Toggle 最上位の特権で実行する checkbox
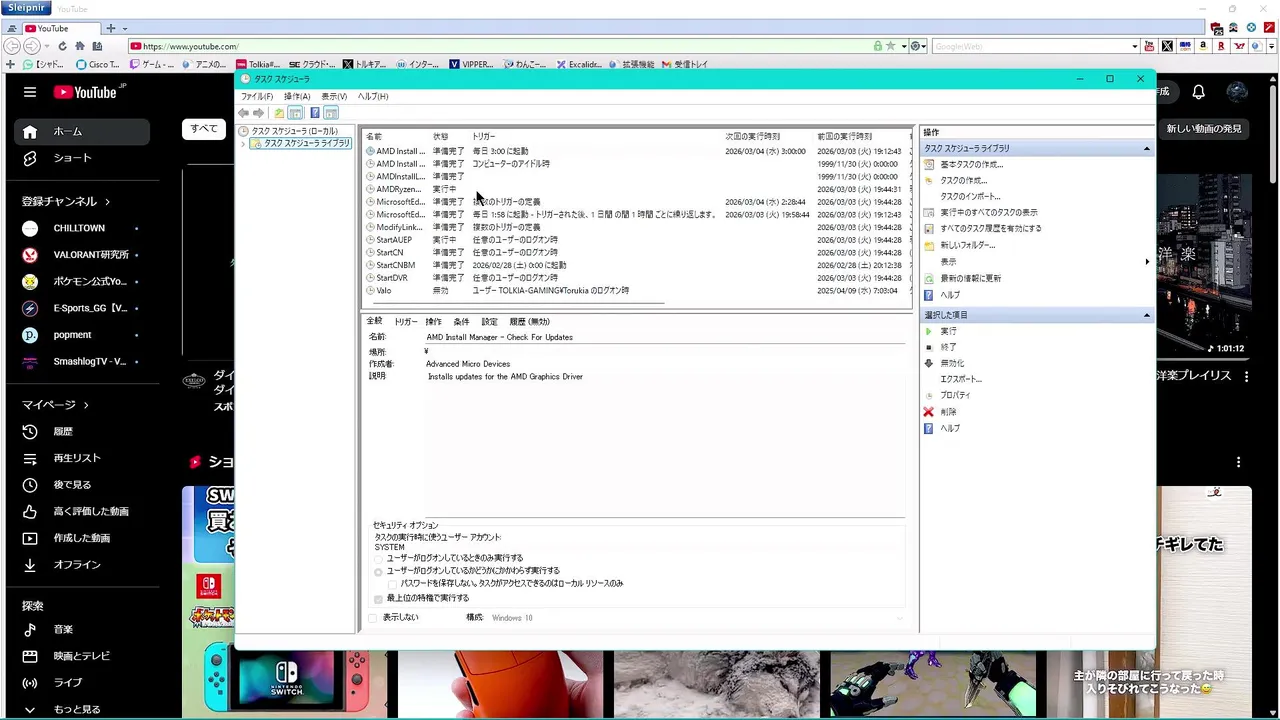Viewport: 1280px width, 720px height. click(378, 598)
